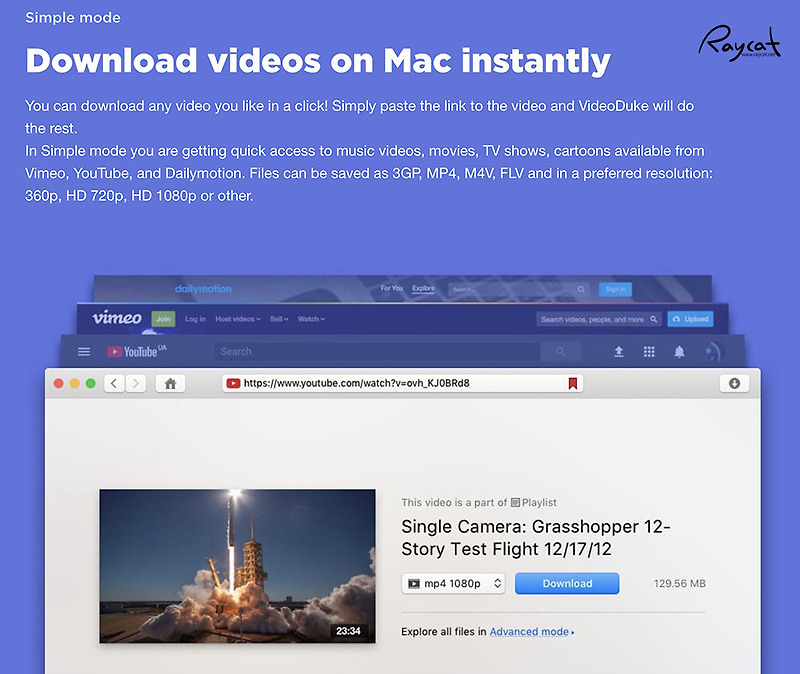Click the Simple mode heading
This screenshot has width=800, height=674.
pyautogui.click(x=73, y=17)
